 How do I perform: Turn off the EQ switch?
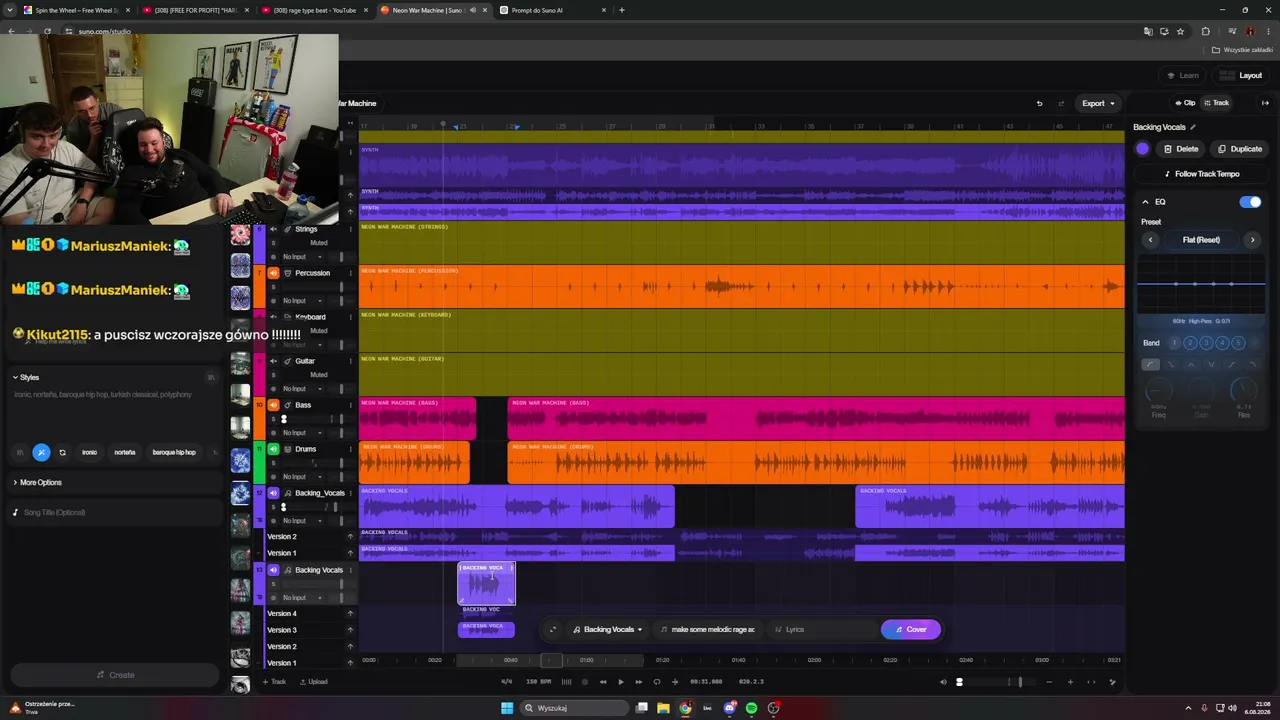coord(1250,202)
